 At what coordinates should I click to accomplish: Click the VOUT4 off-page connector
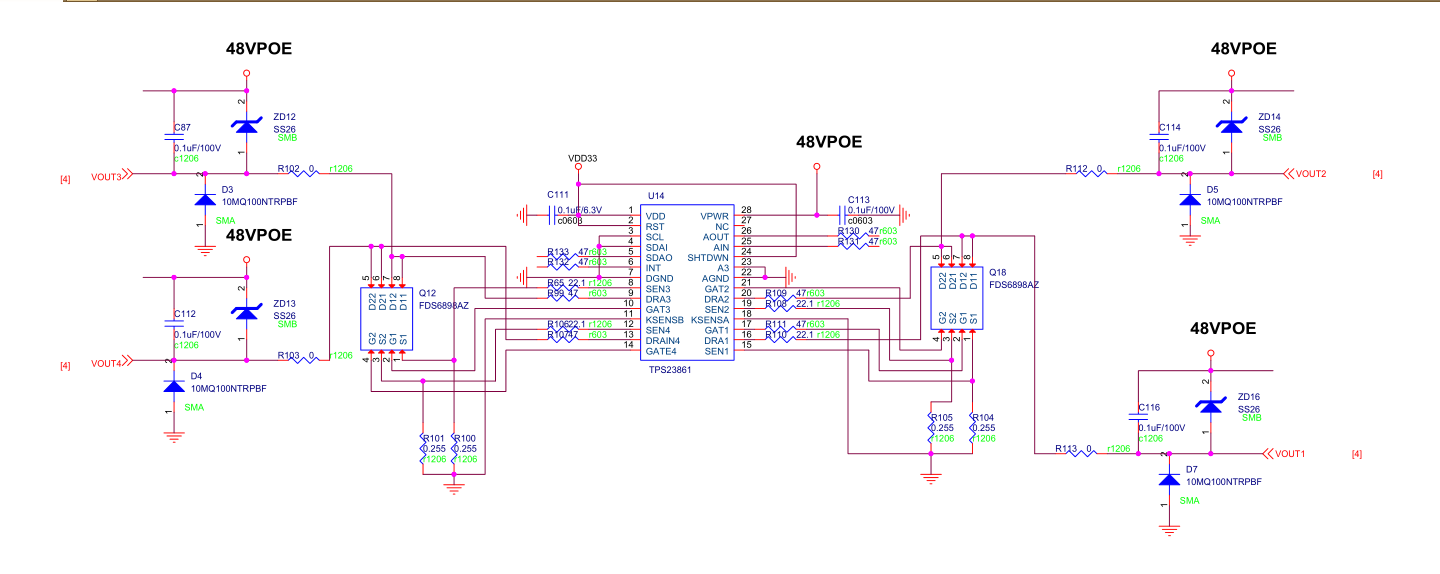click(x=111, y=362)
